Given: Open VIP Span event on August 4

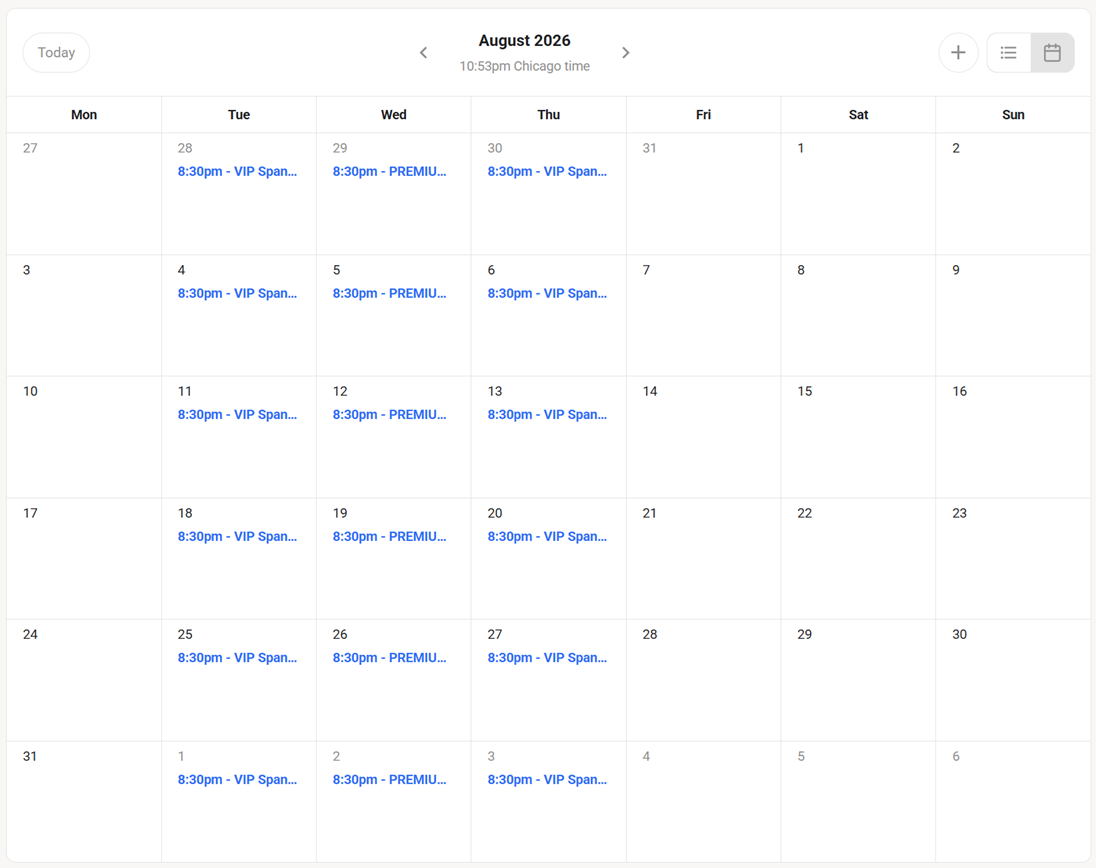Looking at the screenshot, I should click(238, 294).
